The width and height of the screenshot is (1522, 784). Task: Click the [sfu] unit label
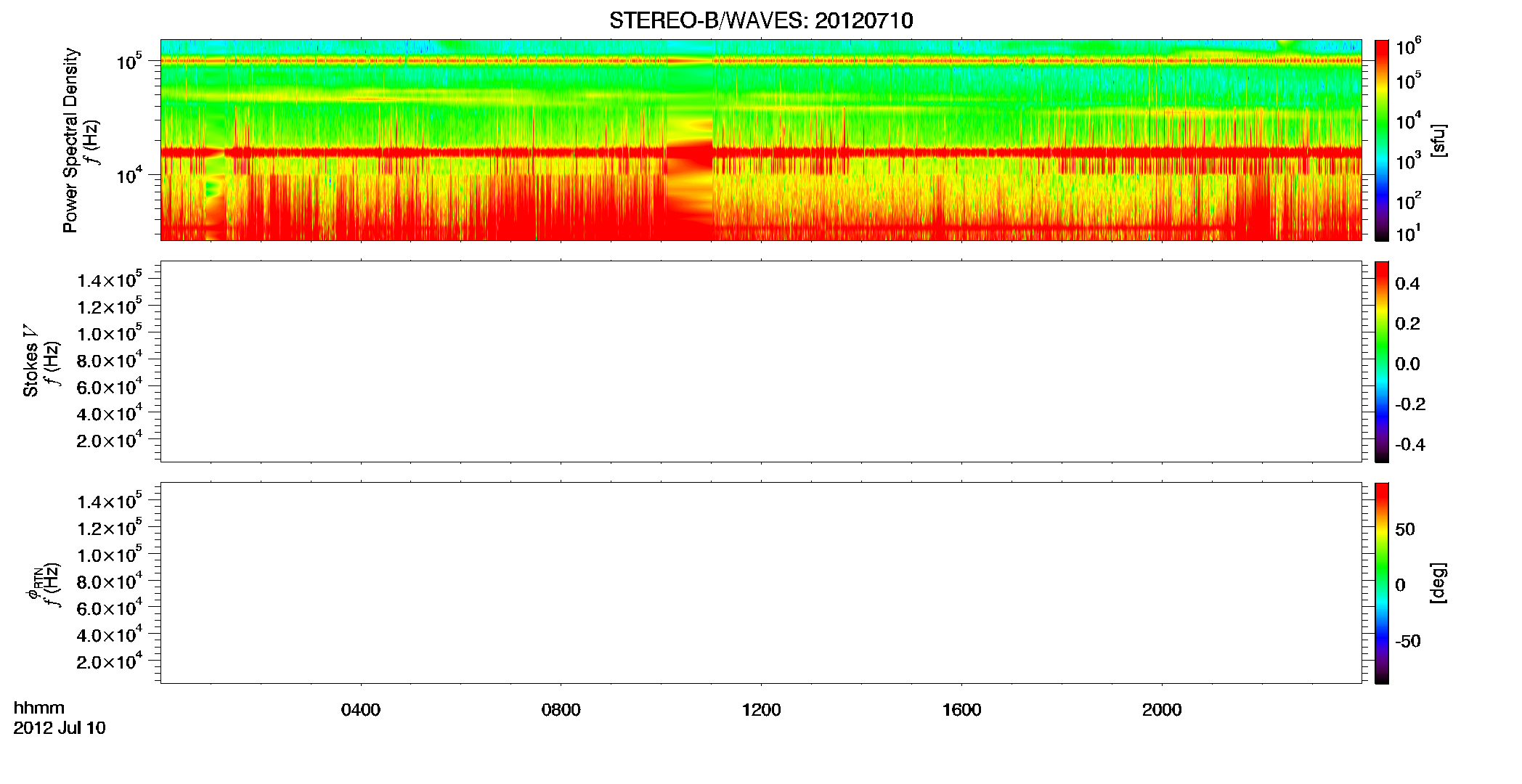click(x=1438, y=140)
